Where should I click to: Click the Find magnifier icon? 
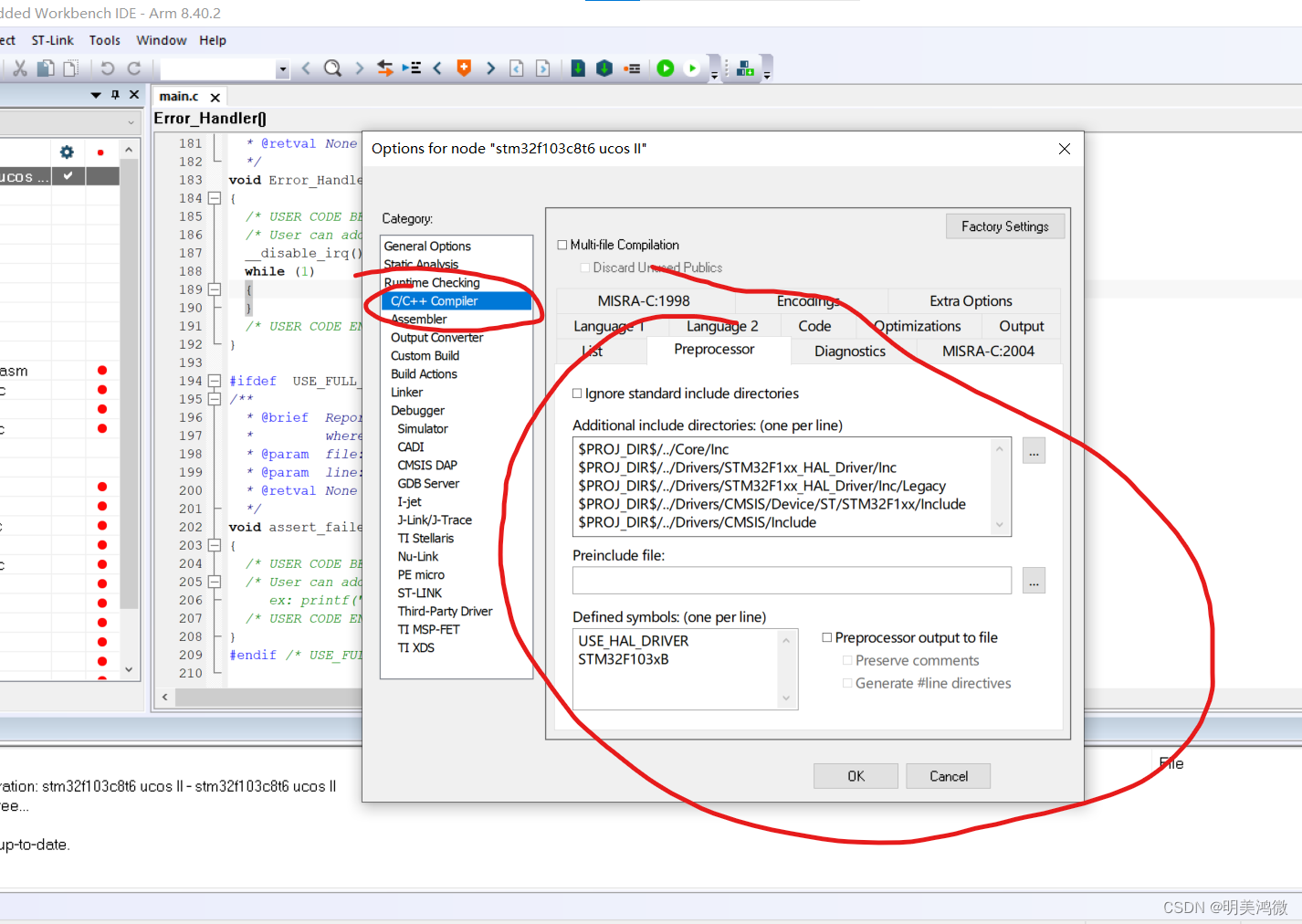[332, 68]
